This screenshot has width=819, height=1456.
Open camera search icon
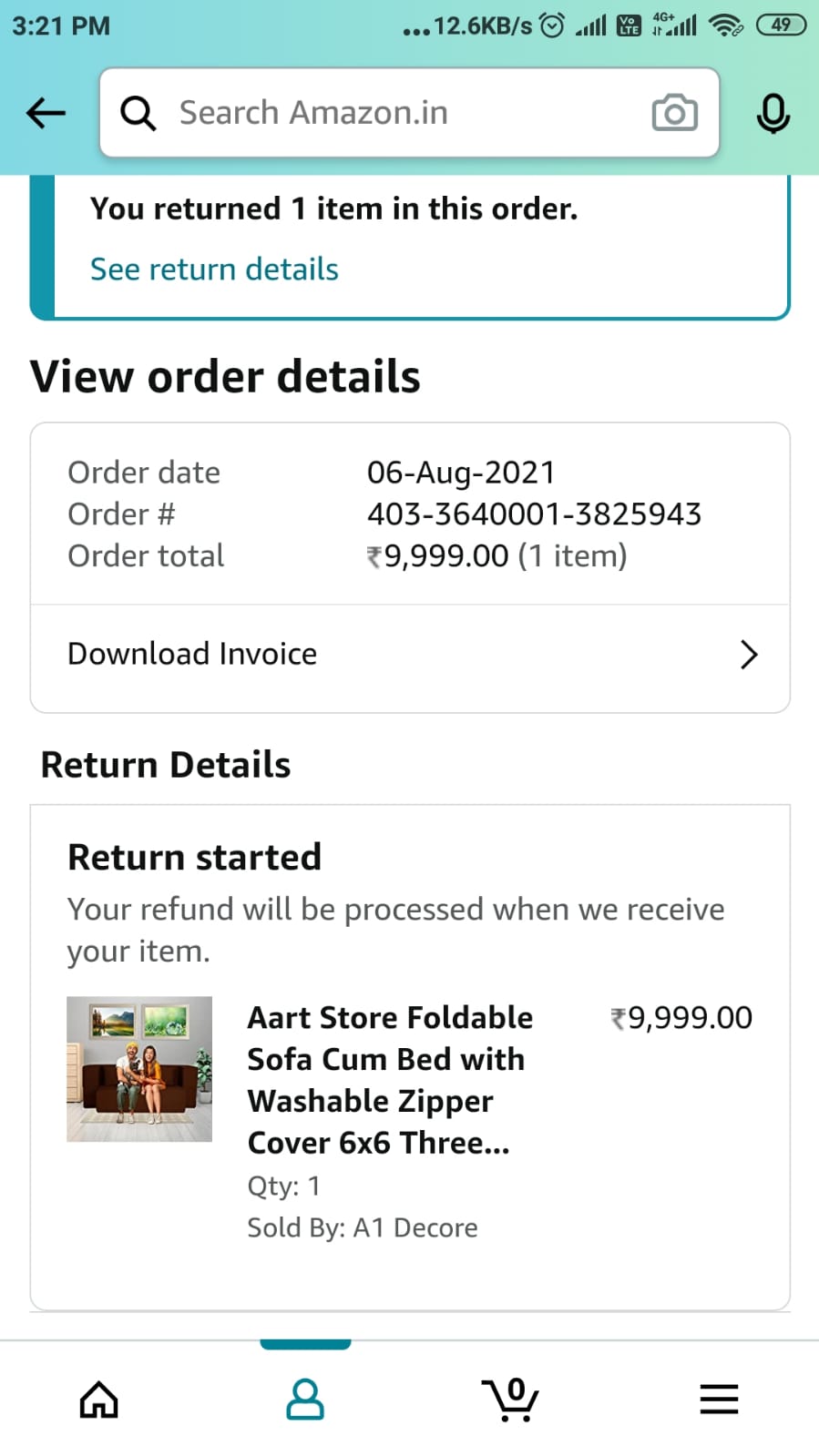674,113
